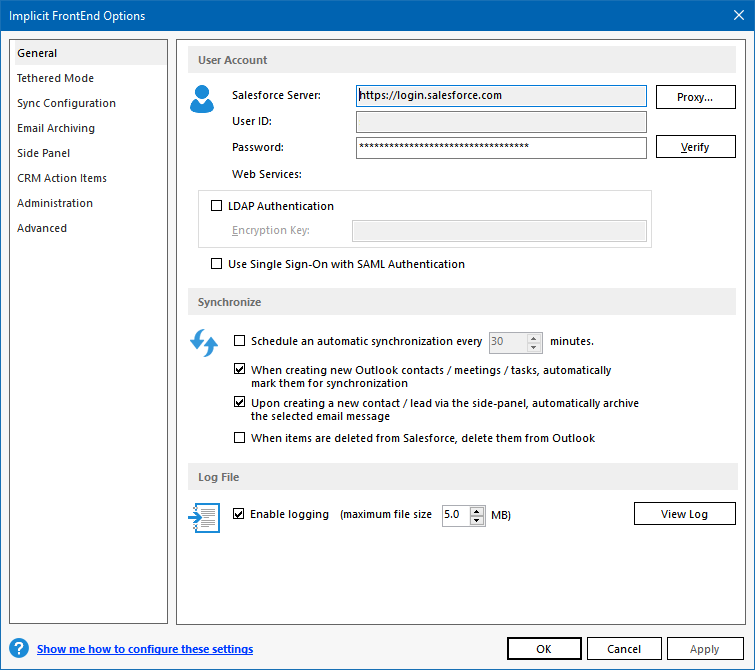Decrease the maximum log file size
Image resolution: width=755 pixels, height=670 pixels.
(478, 519)
